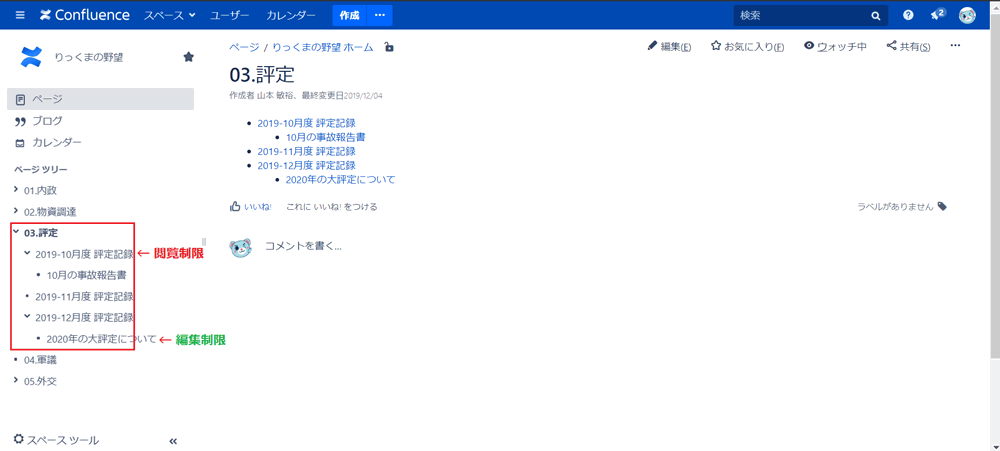The image size is (1000, 451).
Task: Star the りっくまの野望 space
Action: tap(188, 57)
